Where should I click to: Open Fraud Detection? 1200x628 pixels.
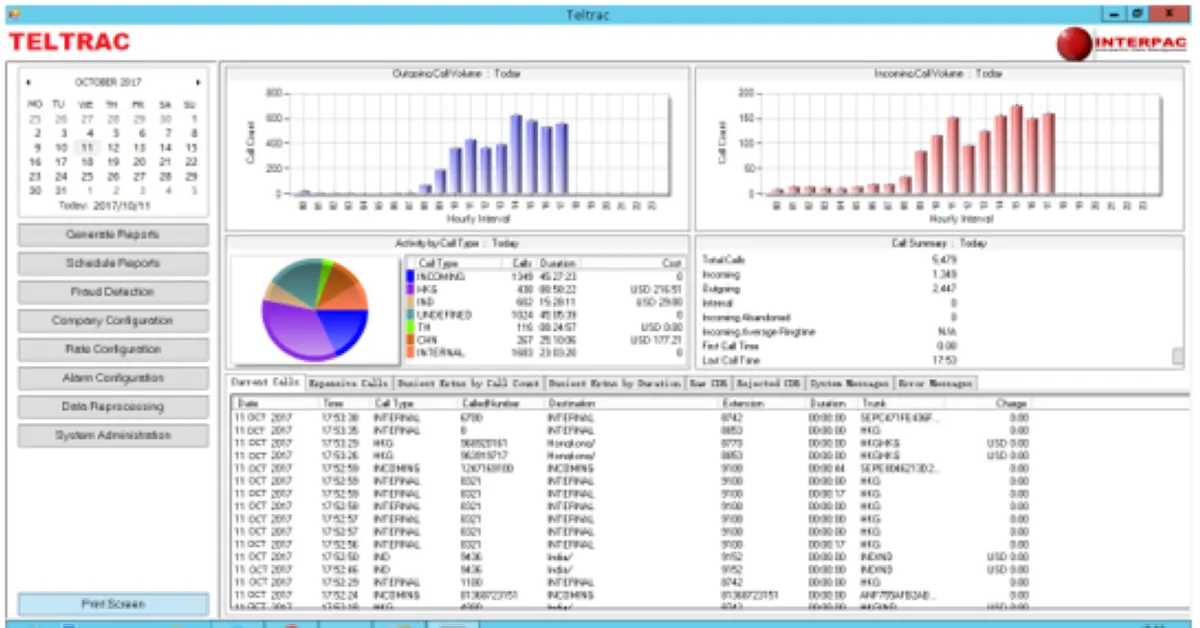(x=113, y=292)
